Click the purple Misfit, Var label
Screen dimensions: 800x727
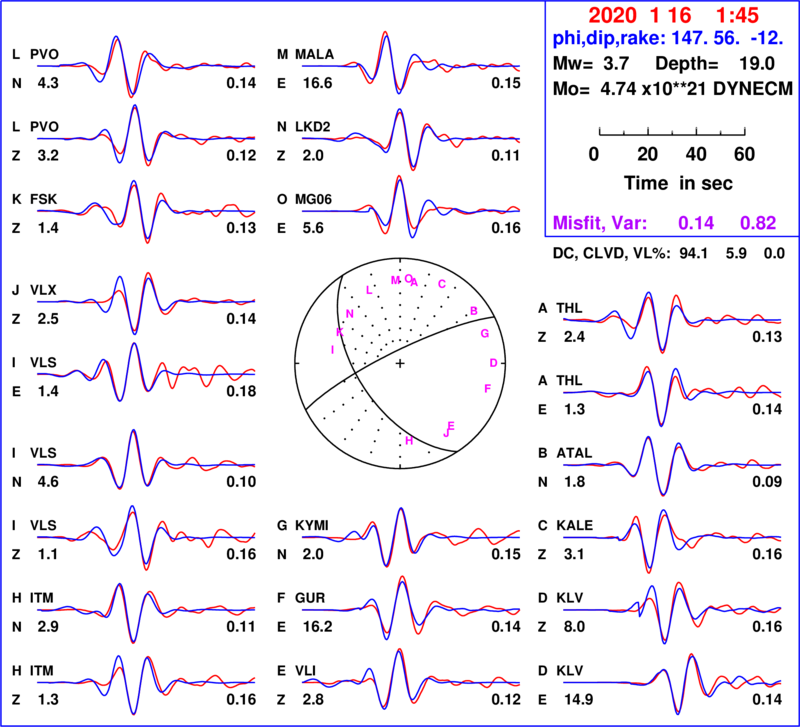click(x=600, y=223)
